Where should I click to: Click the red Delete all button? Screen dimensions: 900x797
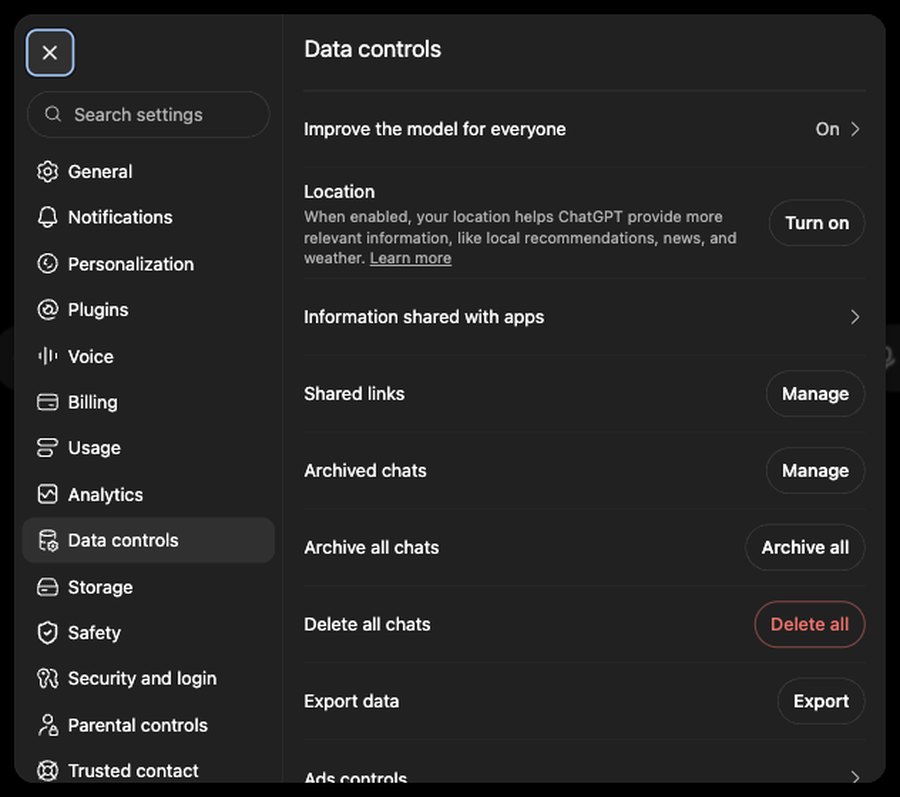click(x=809, y=624)
